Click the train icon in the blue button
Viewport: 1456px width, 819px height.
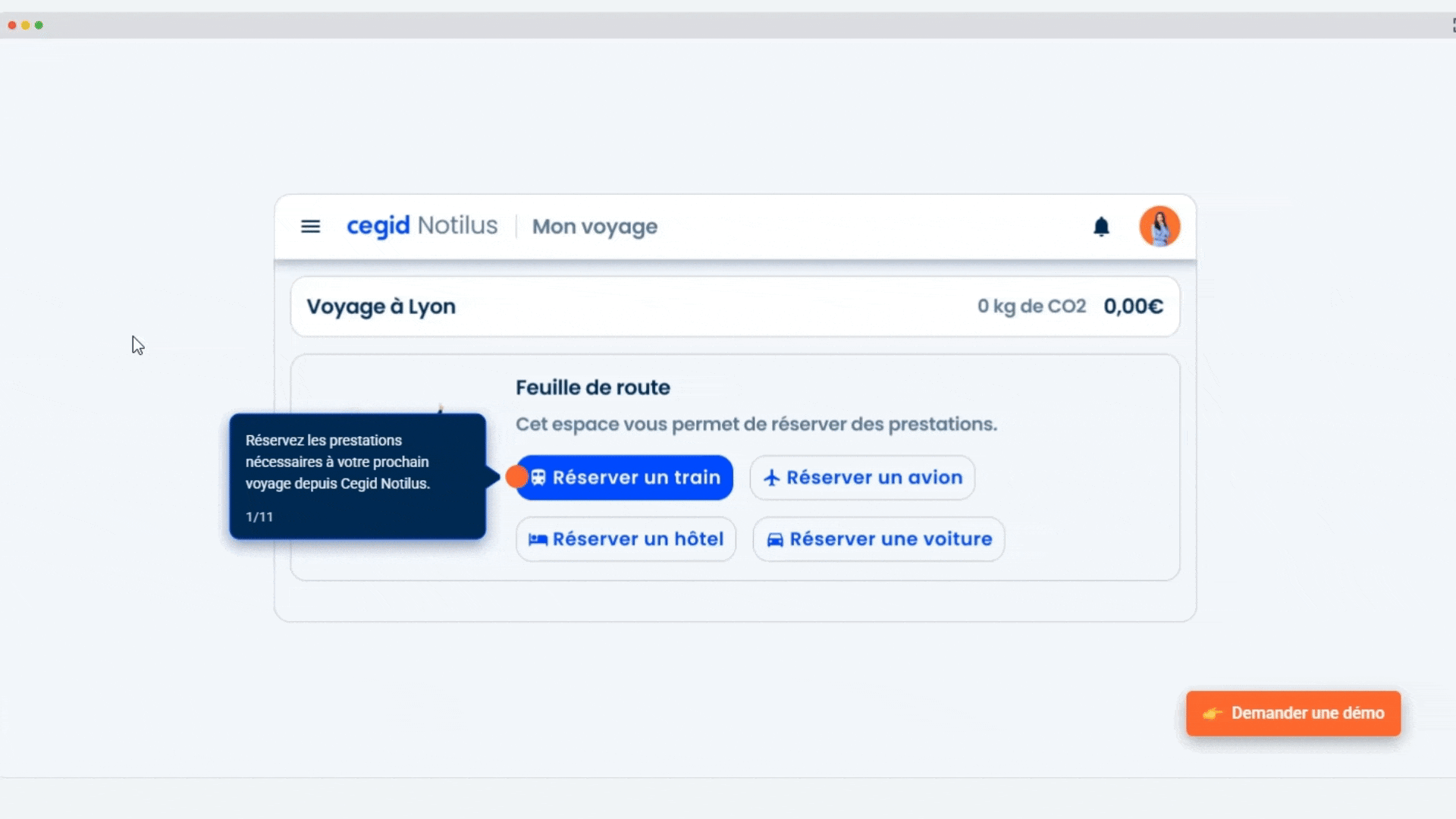click(x=538, y=478)
